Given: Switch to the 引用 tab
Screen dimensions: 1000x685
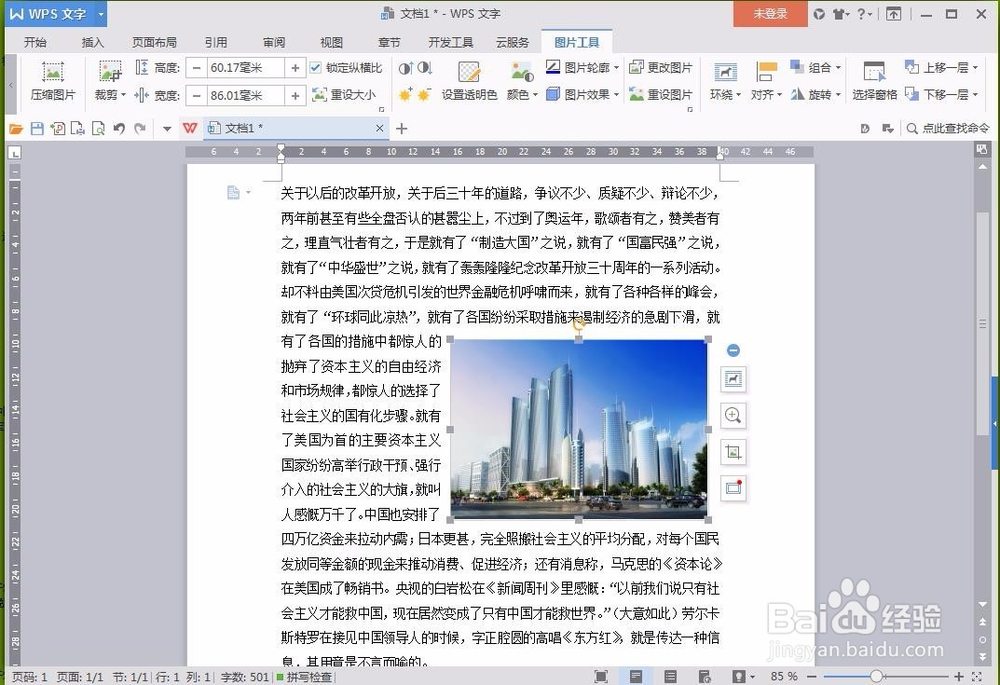Looking at the screenshot, I should coord(216,42).
